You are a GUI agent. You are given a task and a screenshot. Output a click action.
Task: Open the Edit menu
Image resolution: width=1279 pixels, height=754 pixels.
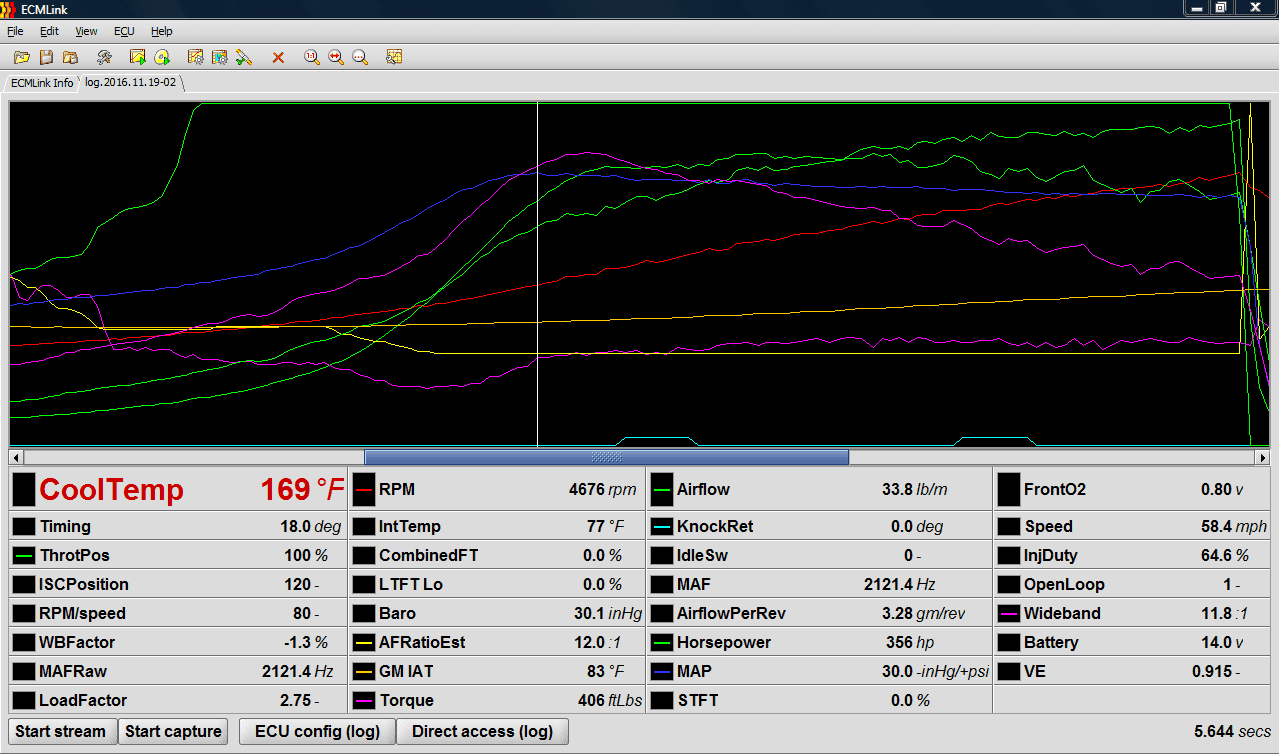[49, 31]
